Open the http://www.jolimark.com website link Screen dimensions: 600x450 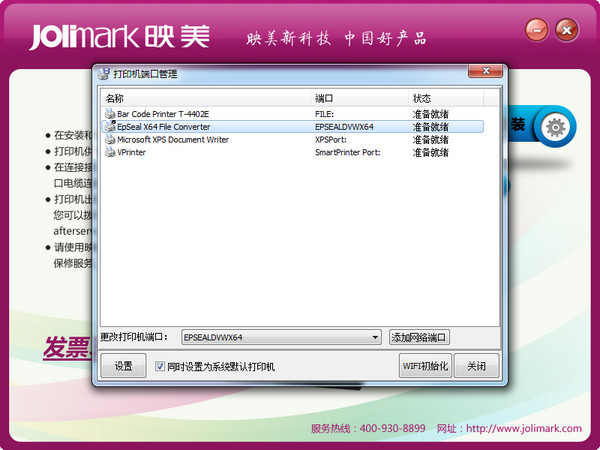pos(523,428)
